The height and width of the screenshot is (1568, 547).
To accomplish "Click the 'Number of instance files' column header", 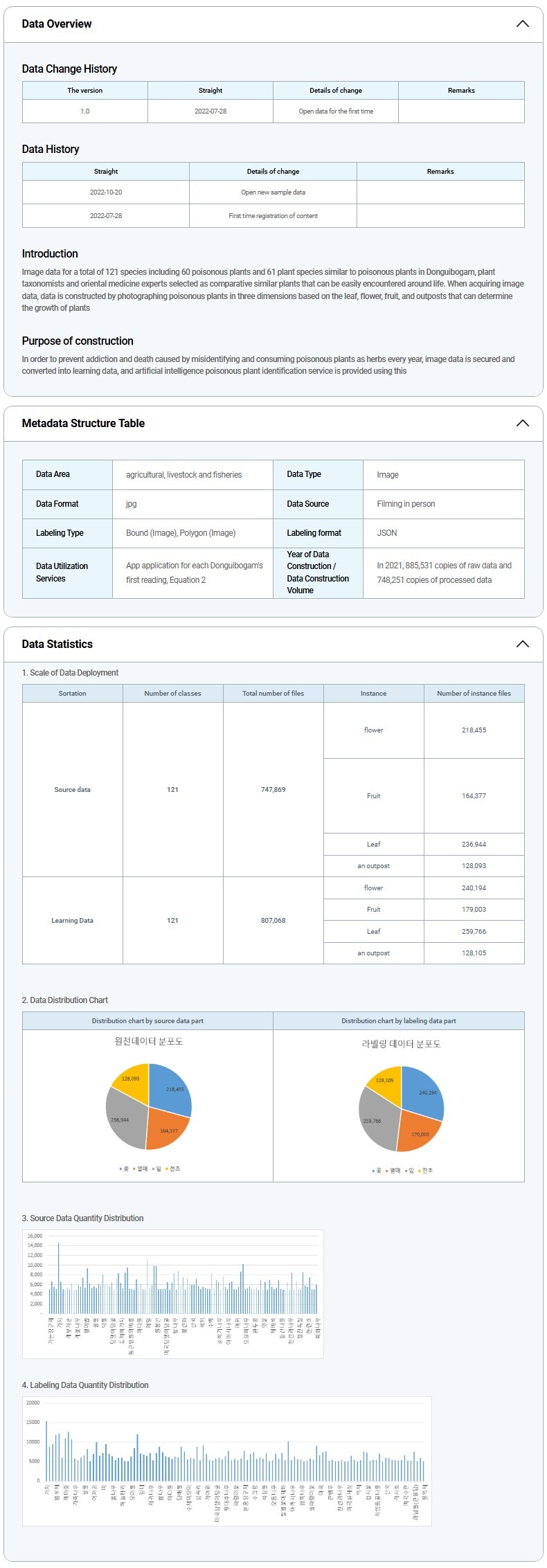I will point(474,693).
